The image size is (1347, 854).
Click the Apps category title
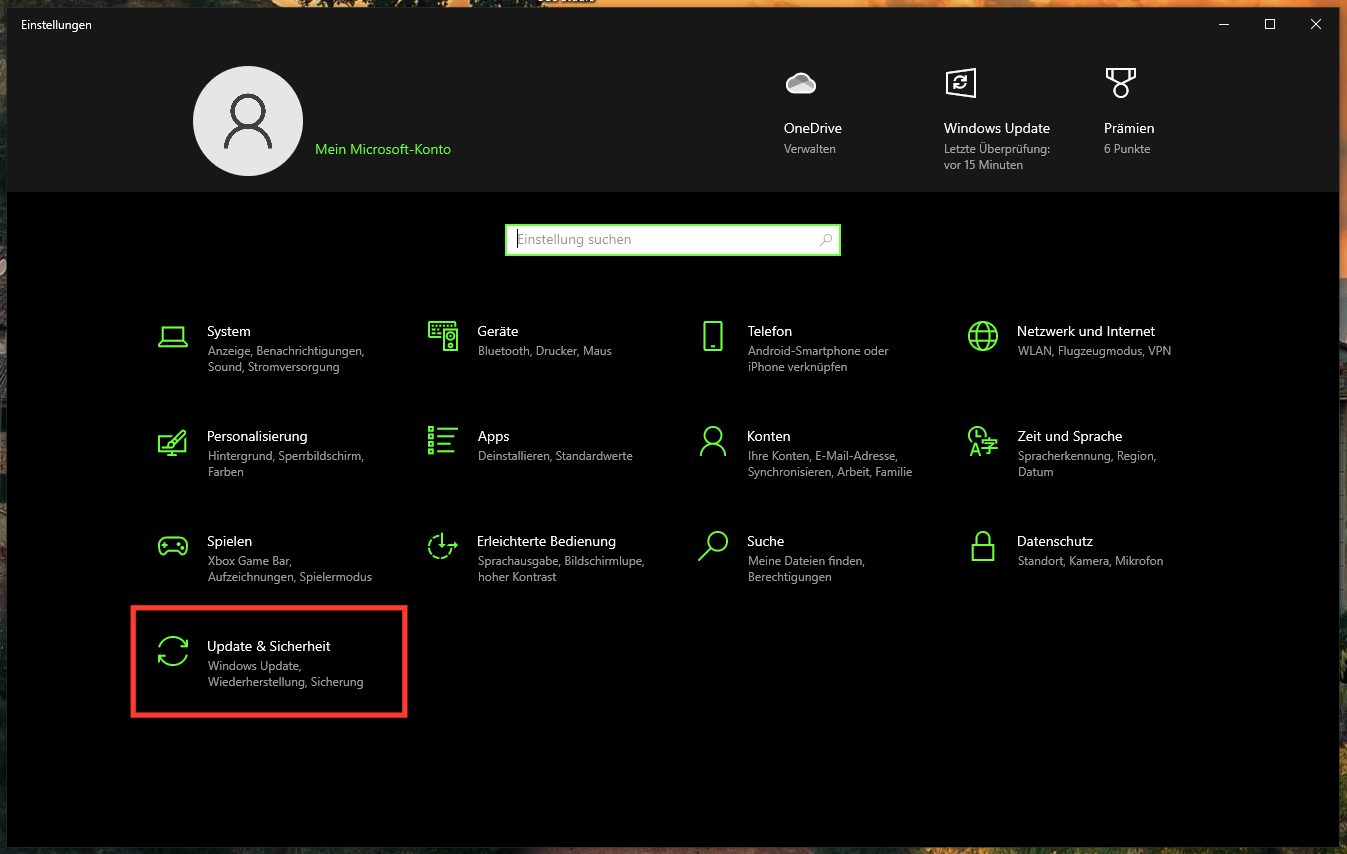pyautogui.click(x=494, y=436)
